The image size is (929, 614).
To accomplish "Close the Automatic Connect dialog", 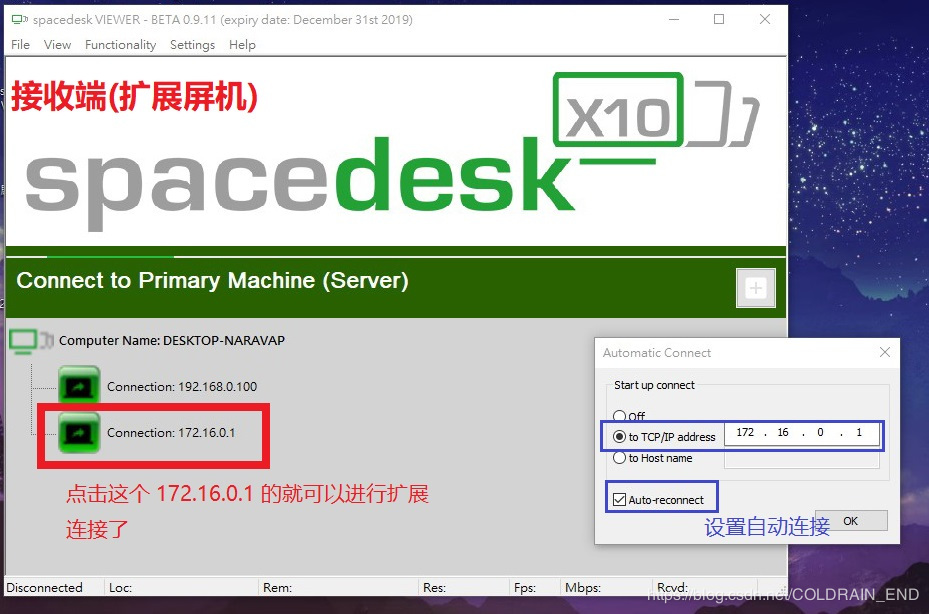I will tap(885, 352).
